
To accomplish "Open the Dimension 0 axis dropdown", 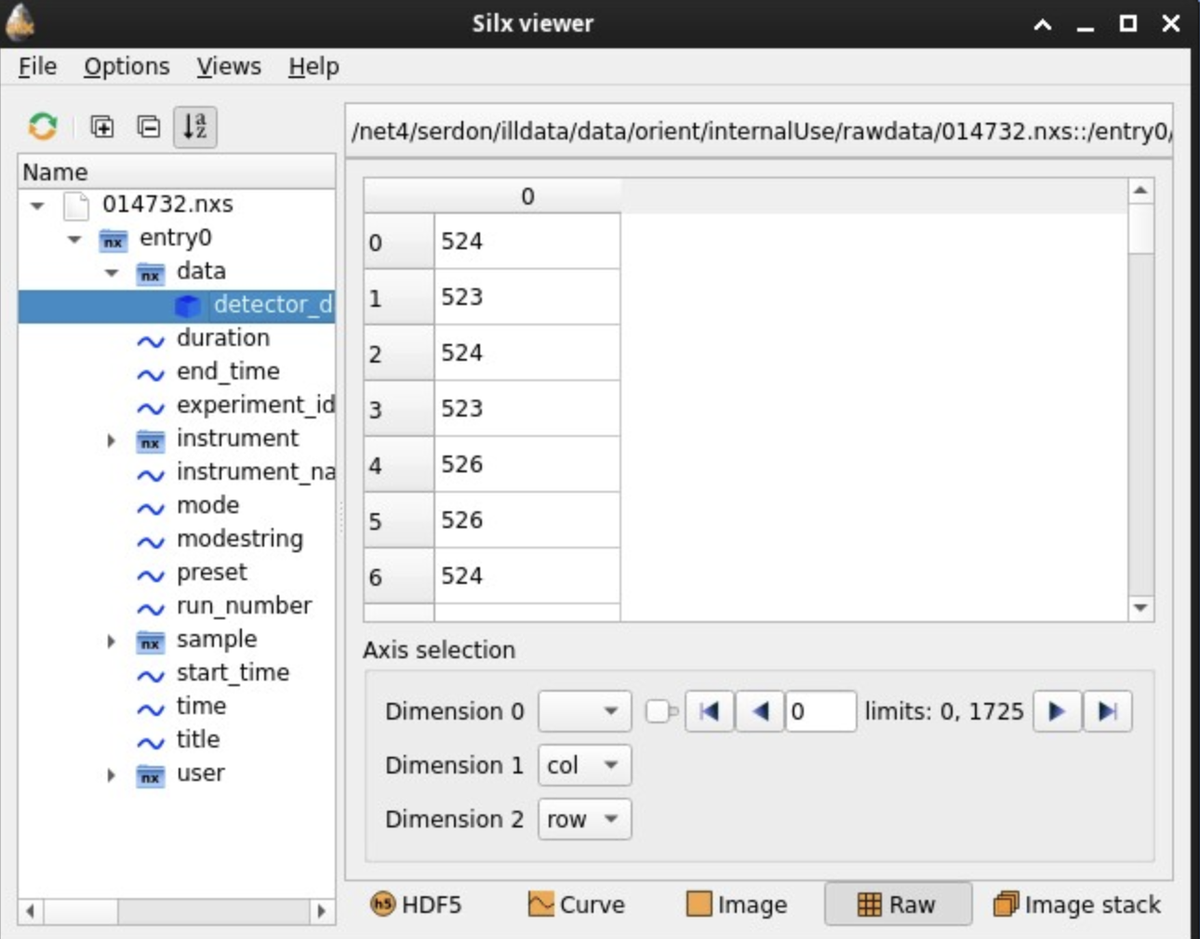I will point(585,712).
